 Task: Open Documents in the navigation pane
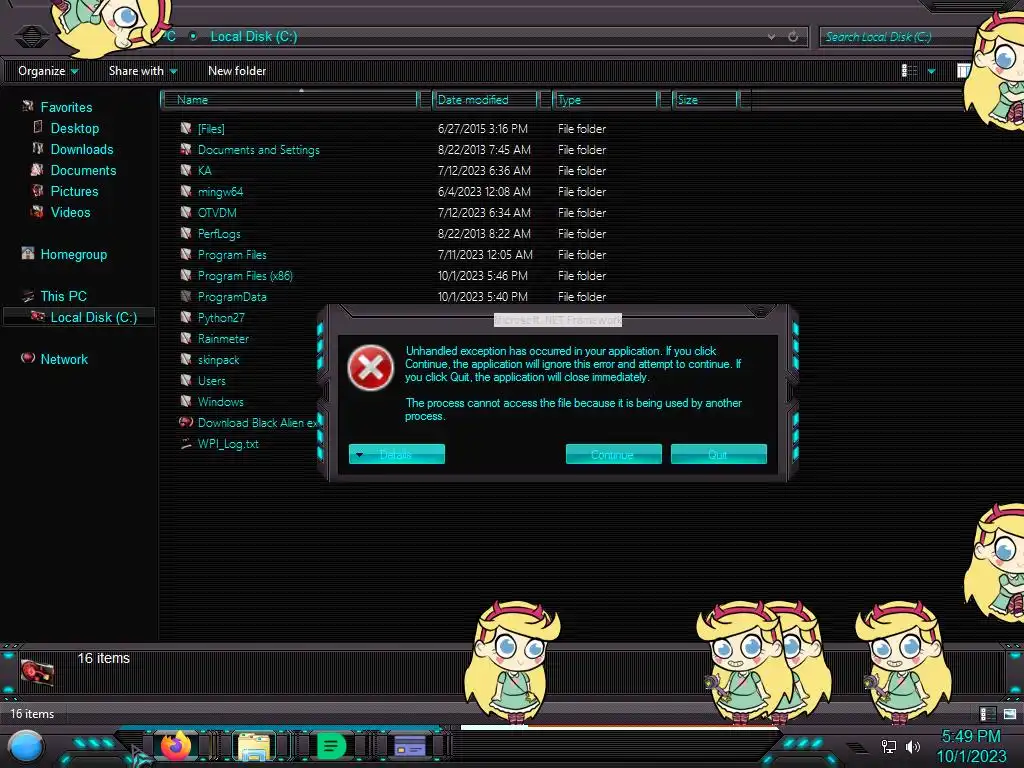pyautogui.click(x=83, y=170)
